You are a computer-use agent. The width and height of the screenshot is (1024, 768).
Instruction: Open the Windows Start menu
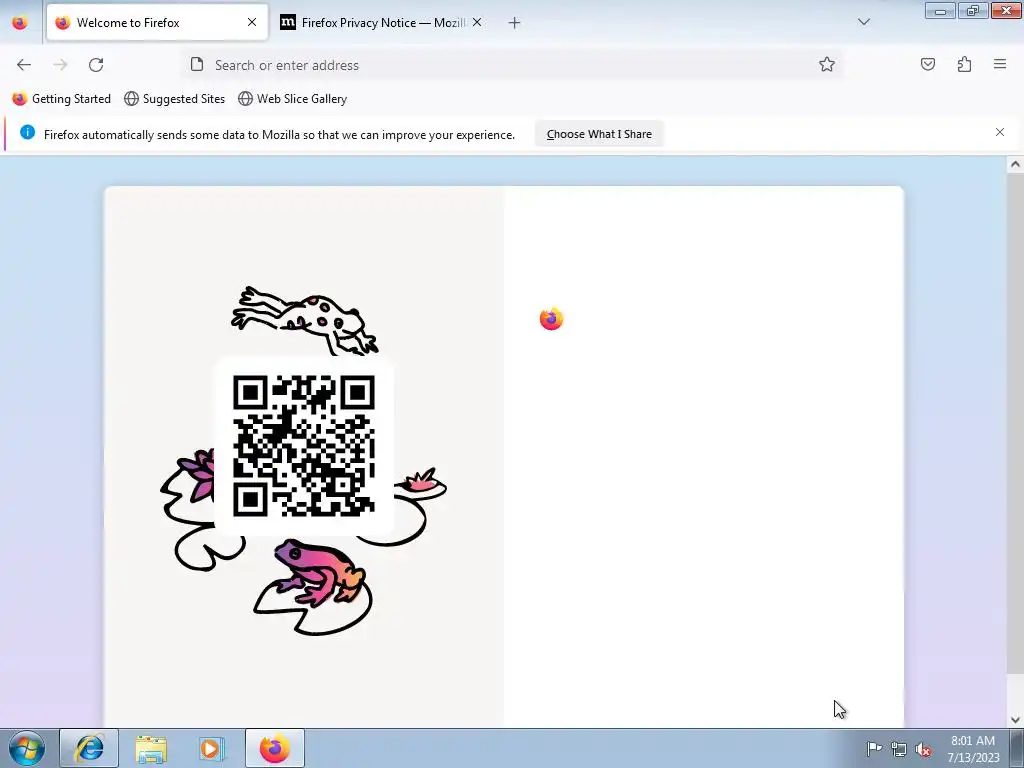(27, 748)
